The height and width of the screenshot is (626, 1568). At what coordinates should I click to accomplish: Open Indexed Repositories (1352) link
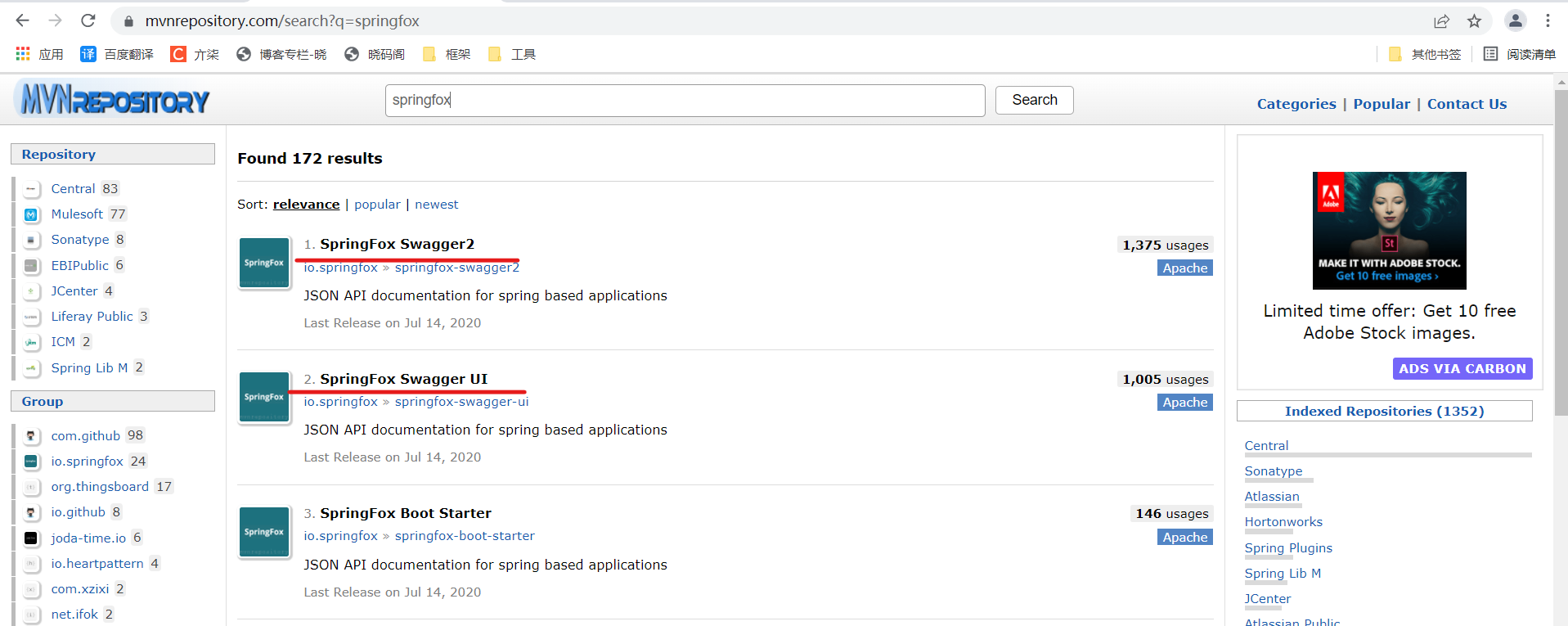(x=1384, y=411)
